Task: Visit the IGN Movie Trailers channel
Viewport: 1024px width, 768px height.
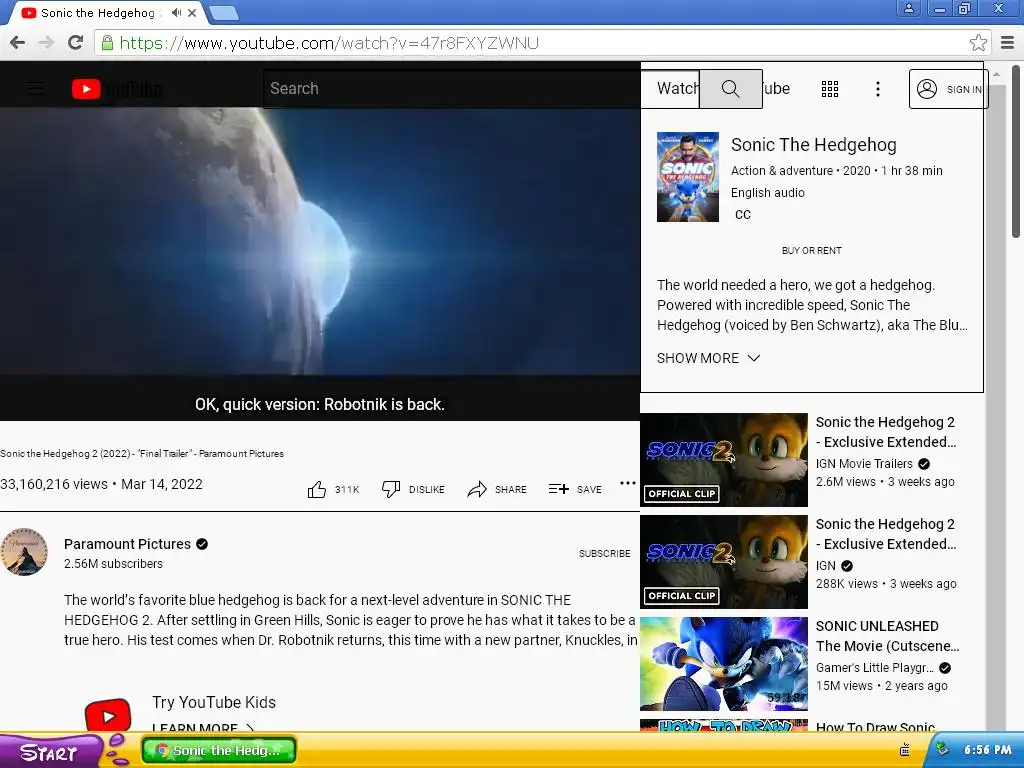Action: point(864,464)
